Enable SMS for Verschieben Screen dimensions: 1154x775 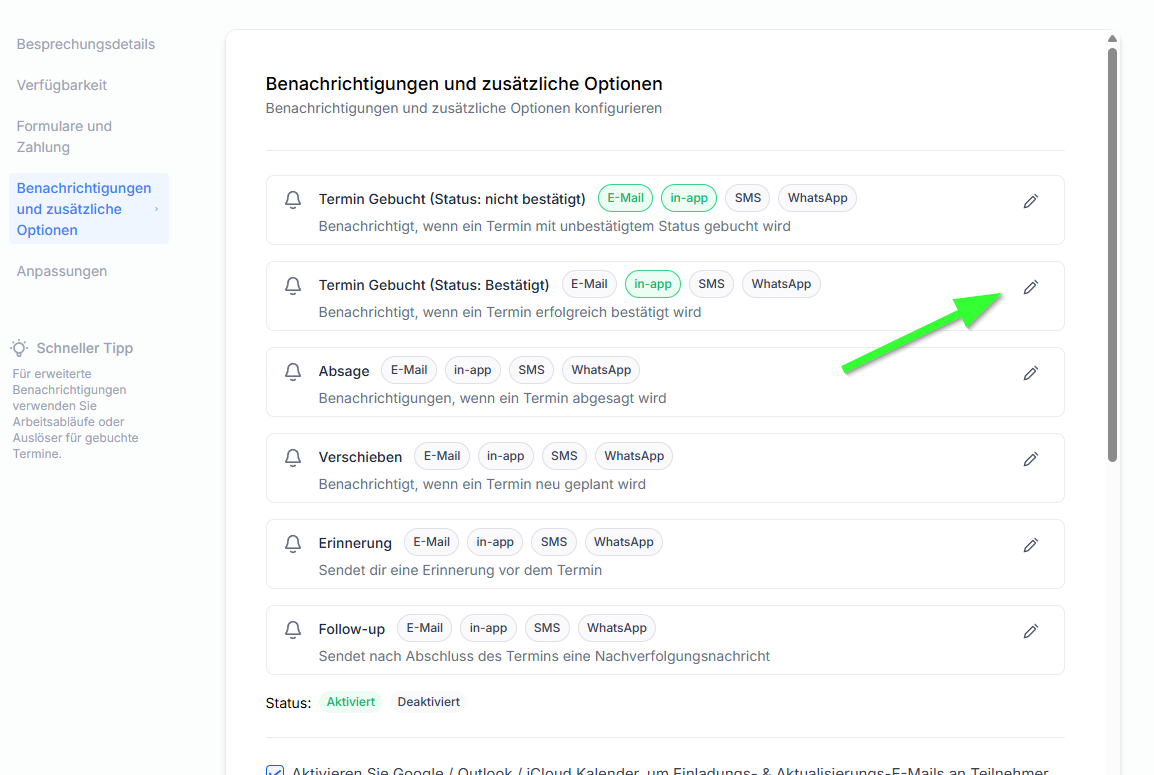564,456
